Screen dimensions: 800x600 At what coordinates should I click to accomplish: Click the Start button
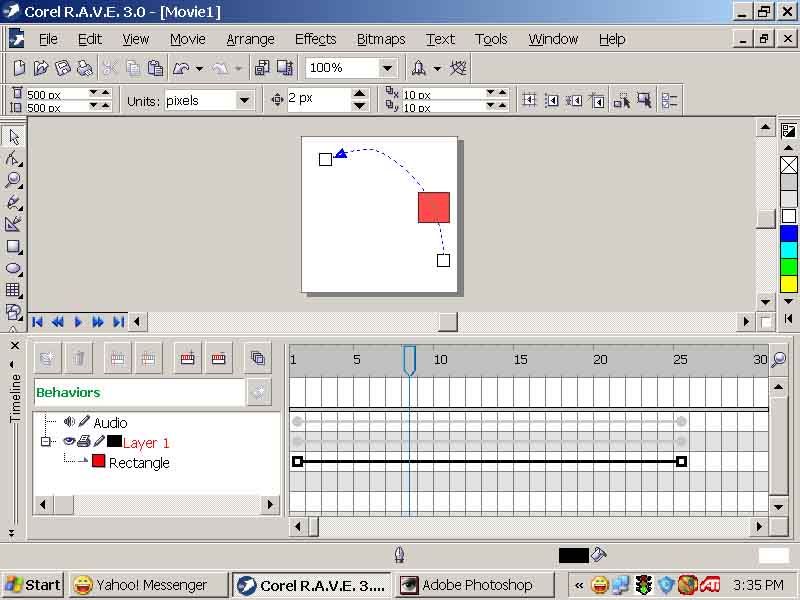33,585
